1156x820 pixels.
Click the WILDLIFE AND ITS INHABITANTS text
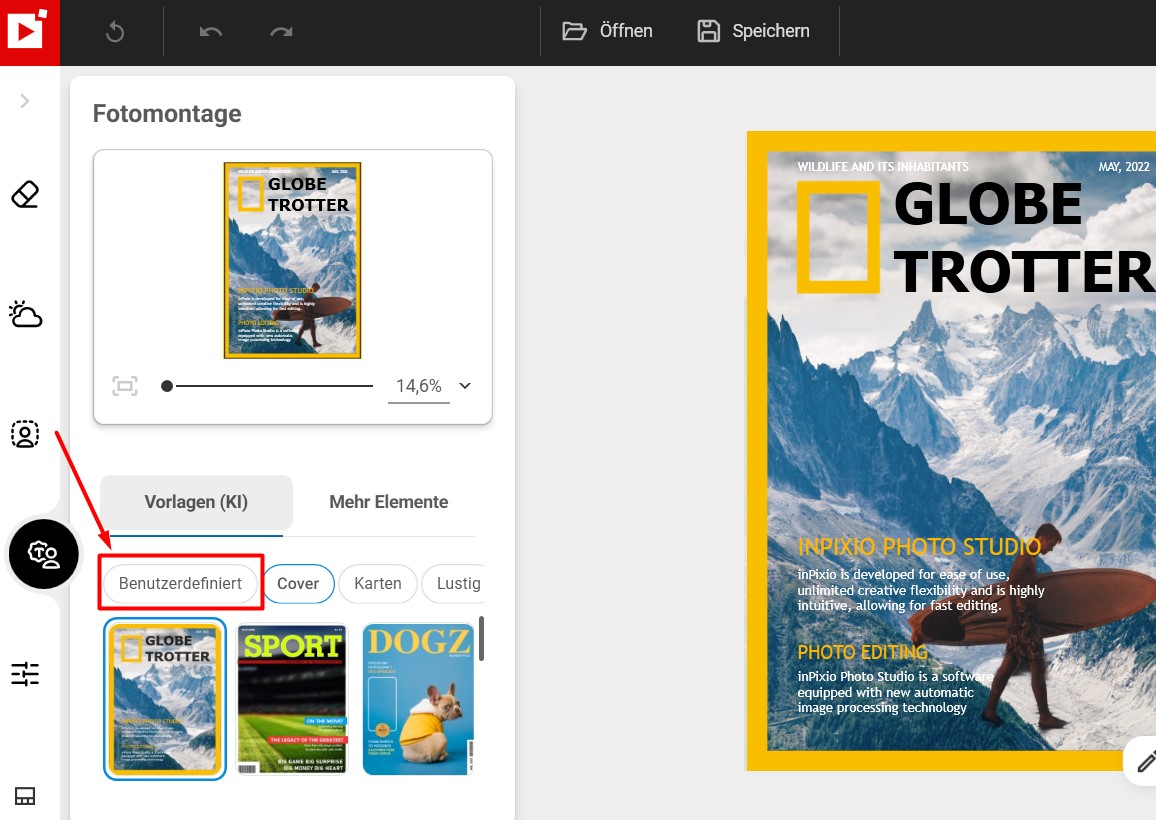pyautogui.click(x=883, y=167)
